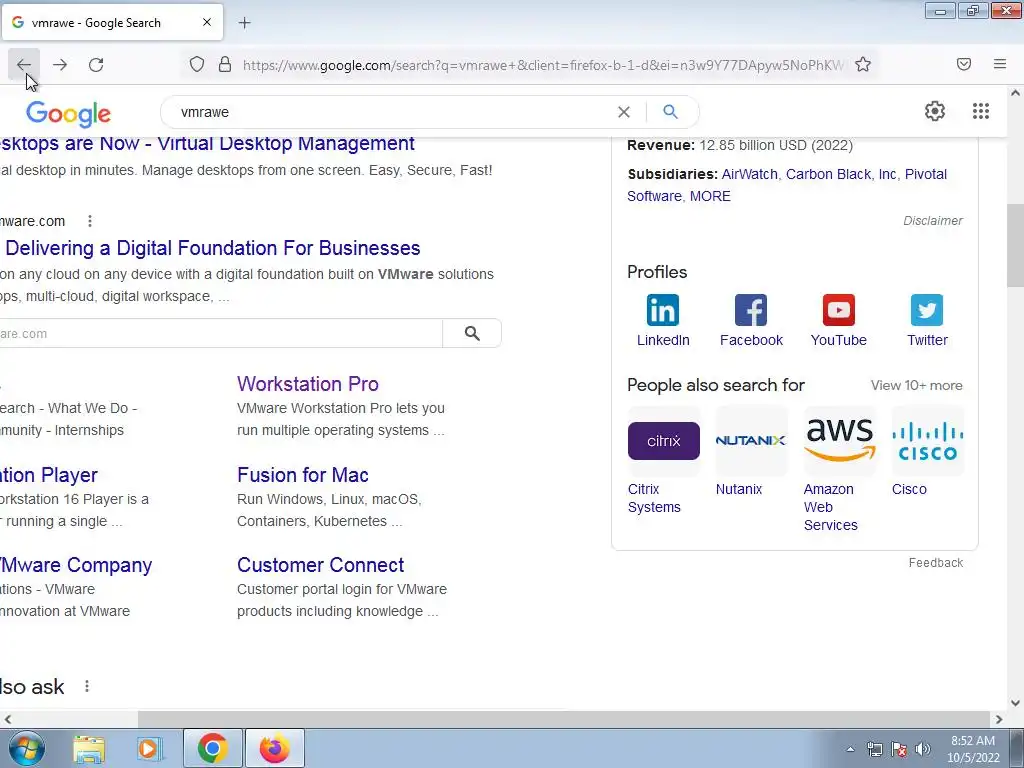Image resolution: width=1024 pixels, height=768 pixels.
Task: Click the vertical scrollbar thumb
Action: pyautogui.click(x=1015, y=246)
